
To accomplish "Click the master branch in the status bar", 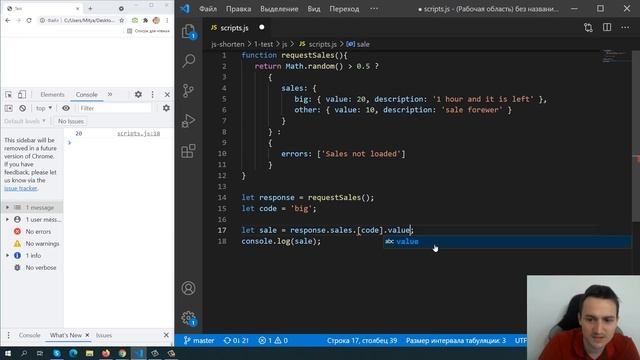I will coord(199,340).
